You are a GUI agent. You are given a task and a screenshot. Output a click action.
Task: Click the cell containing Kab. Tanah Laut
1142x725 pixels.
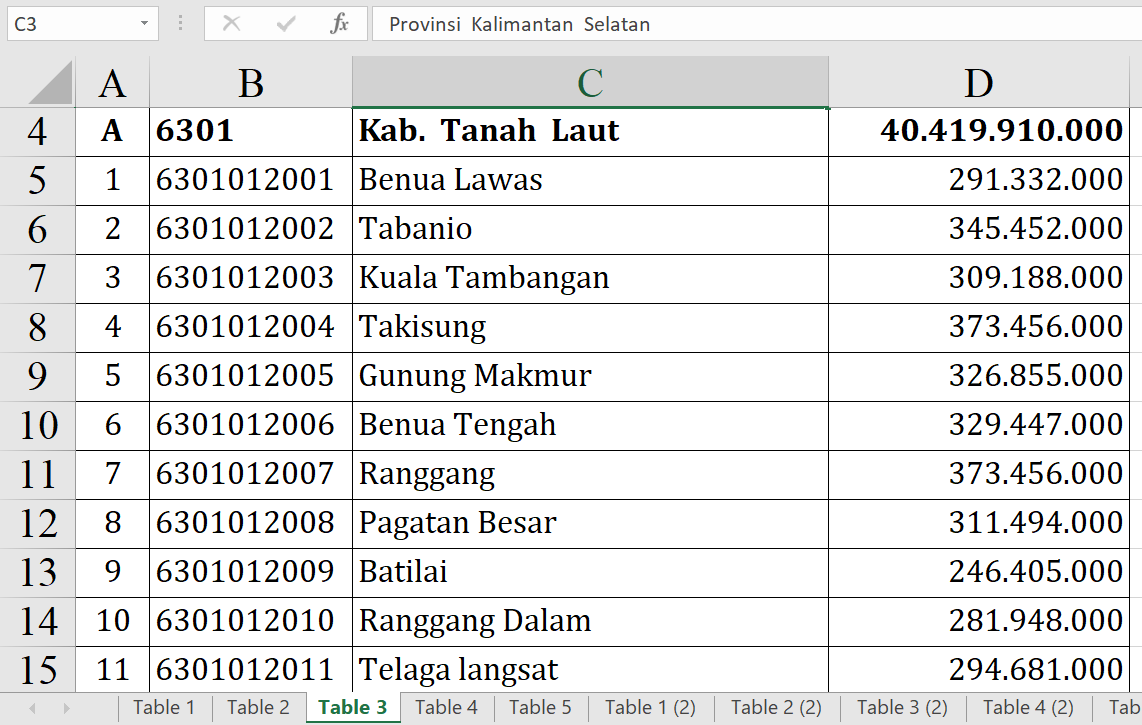point(590,131)
